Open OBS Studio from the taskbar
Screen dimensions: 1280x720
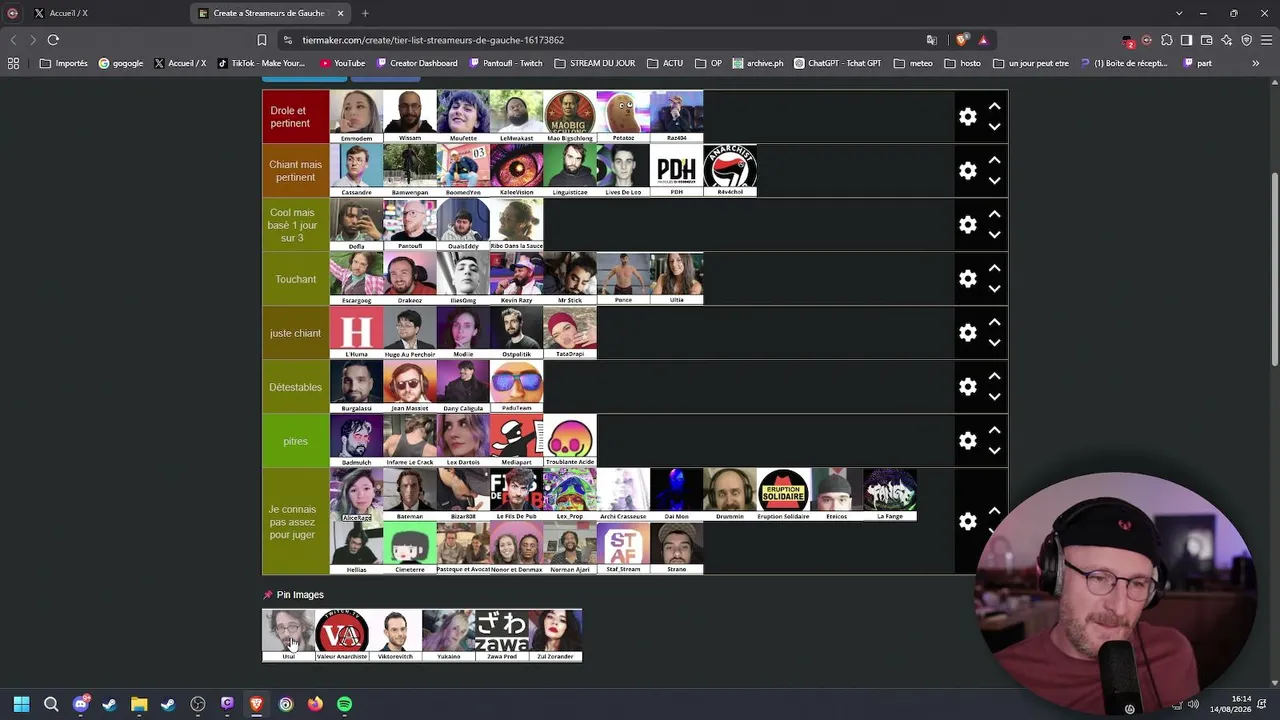(x=198, y=704)
